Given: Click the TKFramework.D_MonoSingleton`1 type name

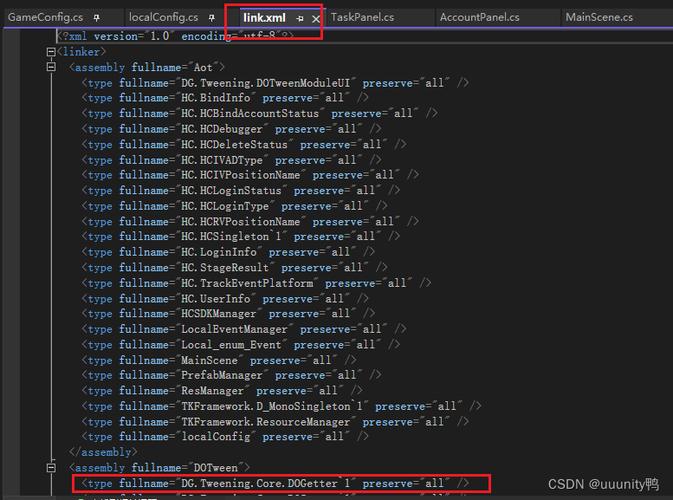Looking at the screenshot, I should pos(272,406).
